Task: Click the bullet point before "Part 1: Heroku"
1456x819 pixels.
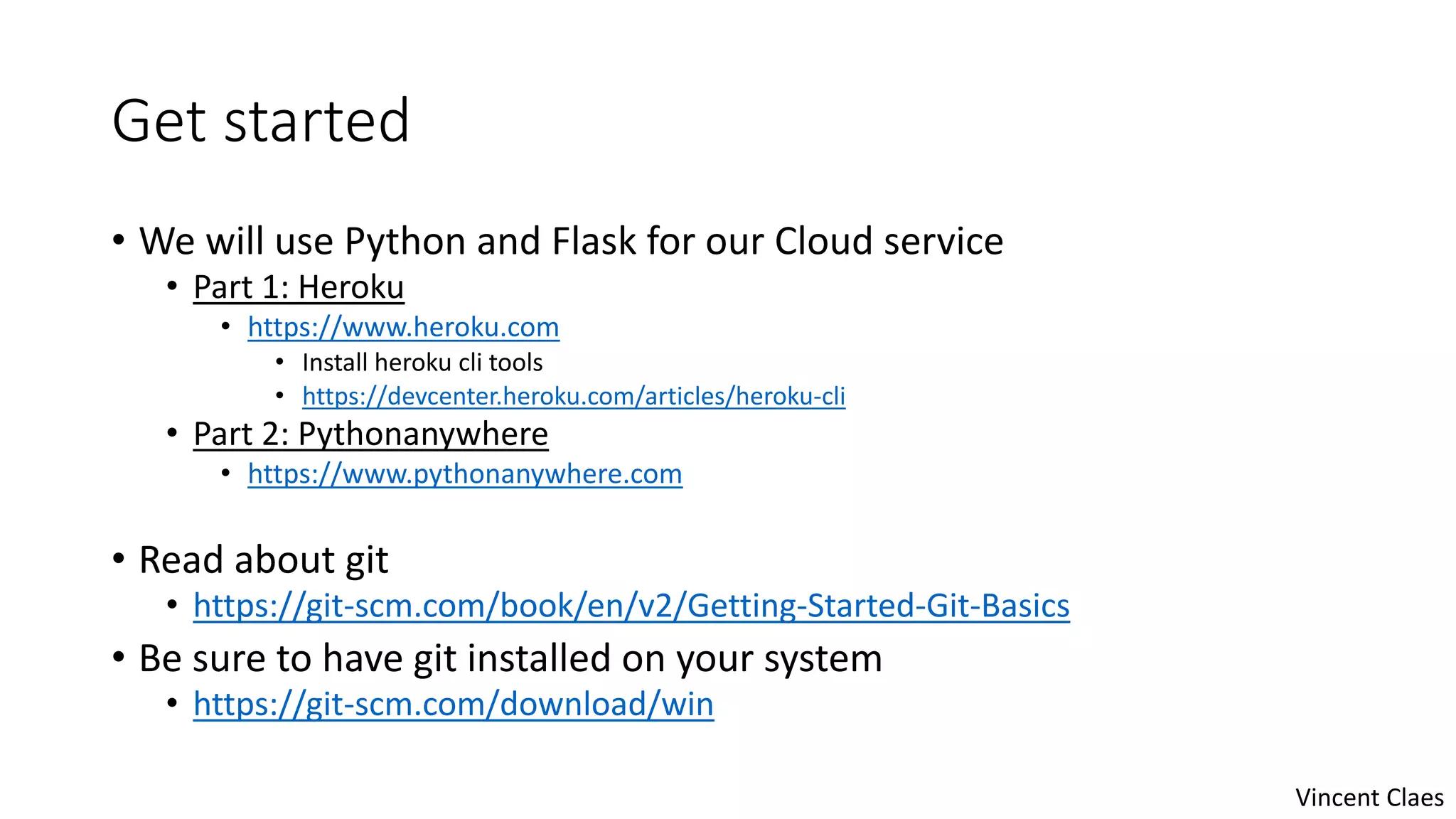Action: point(172,287)
